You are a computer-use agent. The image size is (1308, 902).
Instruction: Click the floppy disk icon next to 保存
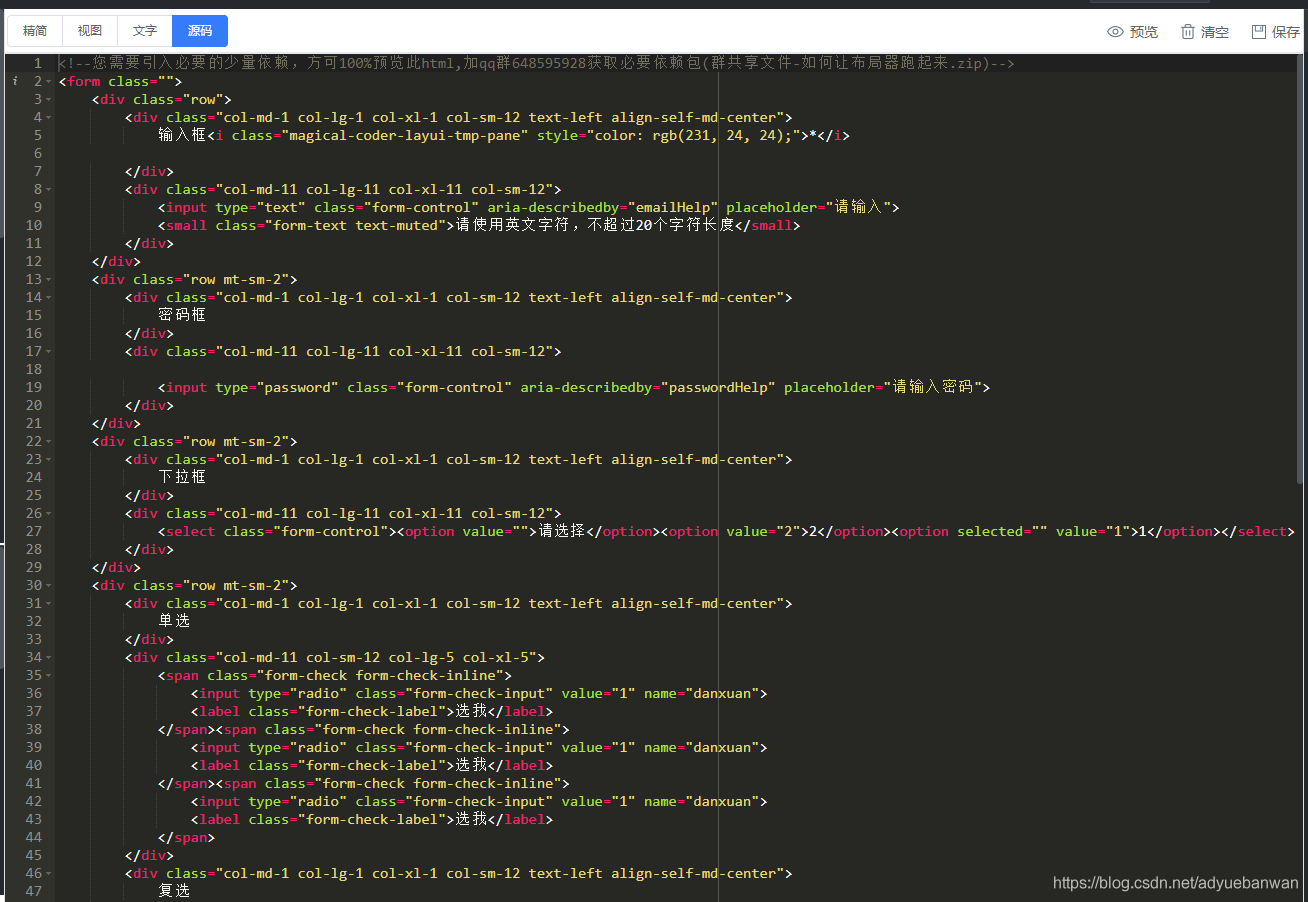pyautogui.click(x=1259, y=32)
